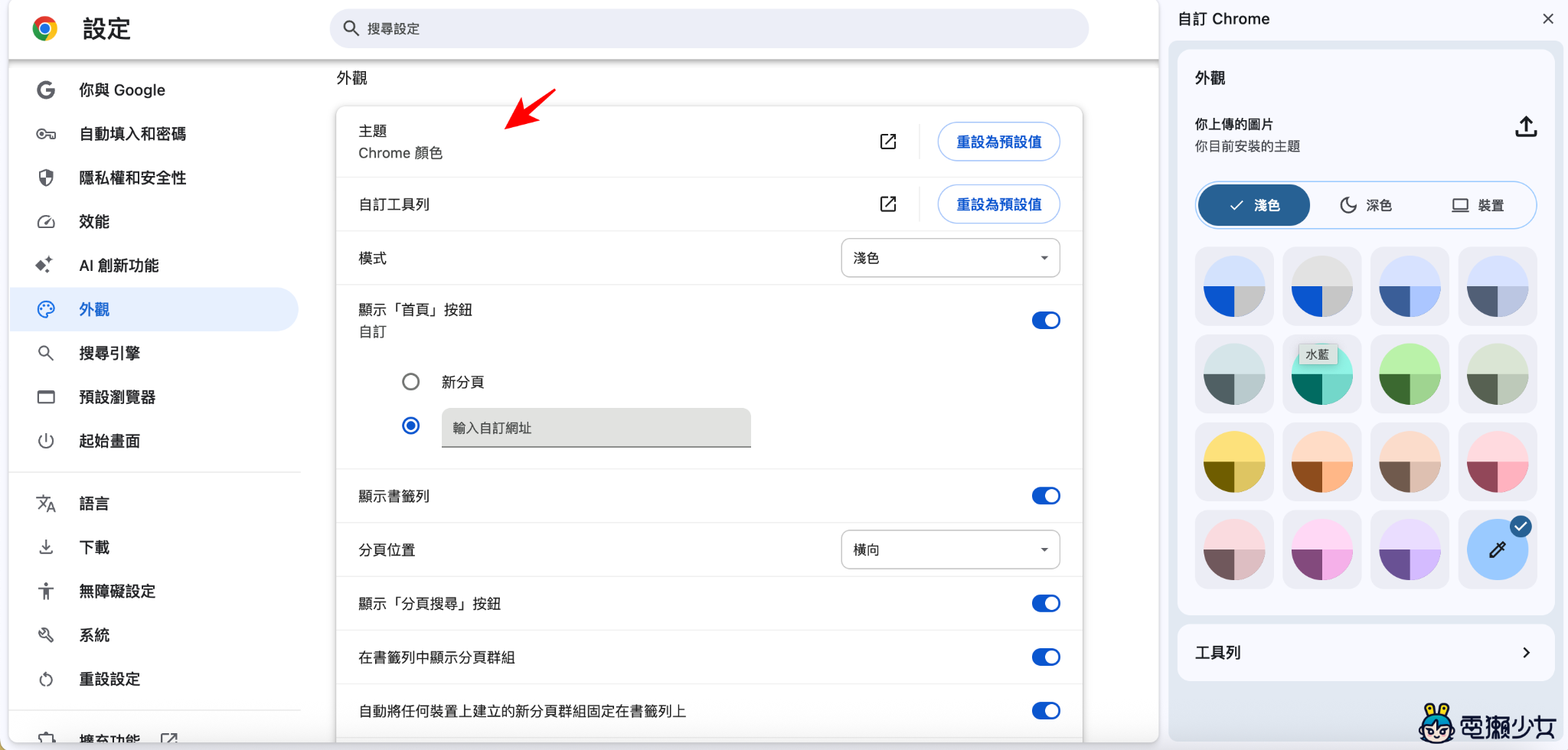This screenshot has height=750, width=1568.
Task: Expand the 工具列 section chevron
Action: coord(1526,653)
